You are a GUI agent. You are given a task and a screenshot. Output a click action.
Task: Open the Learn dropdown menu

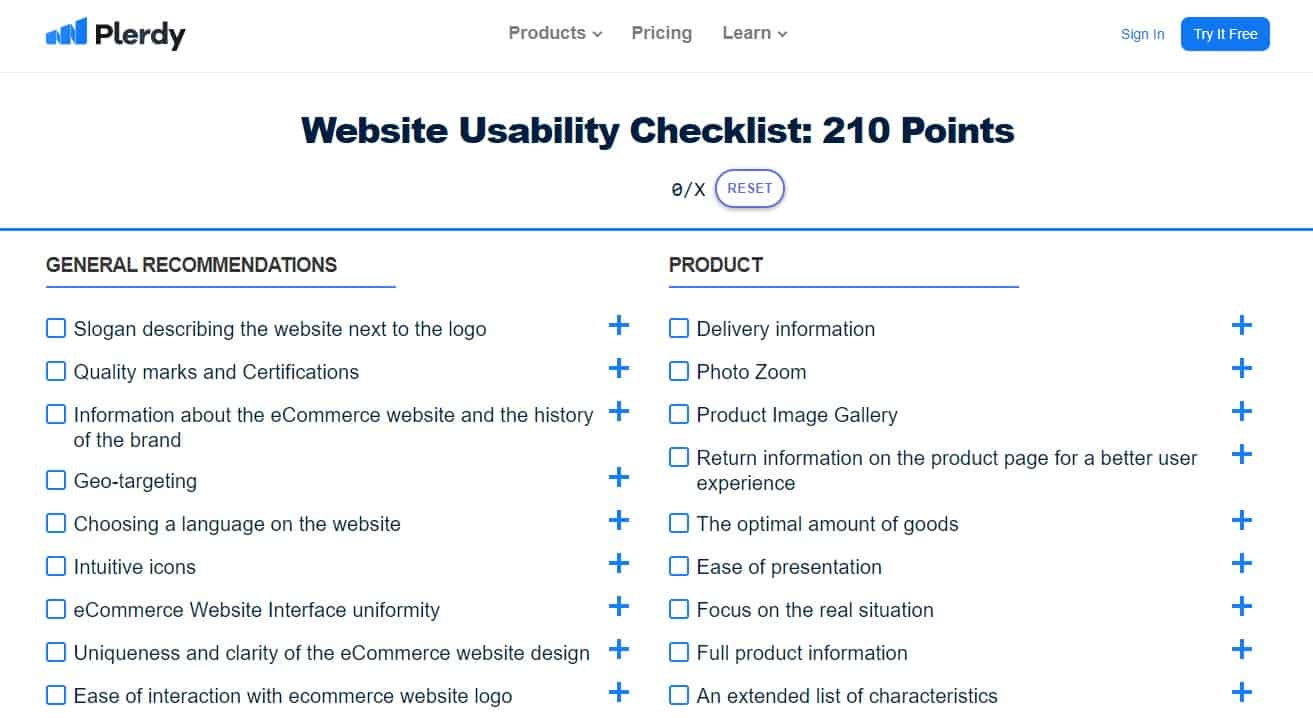(755, 33)
